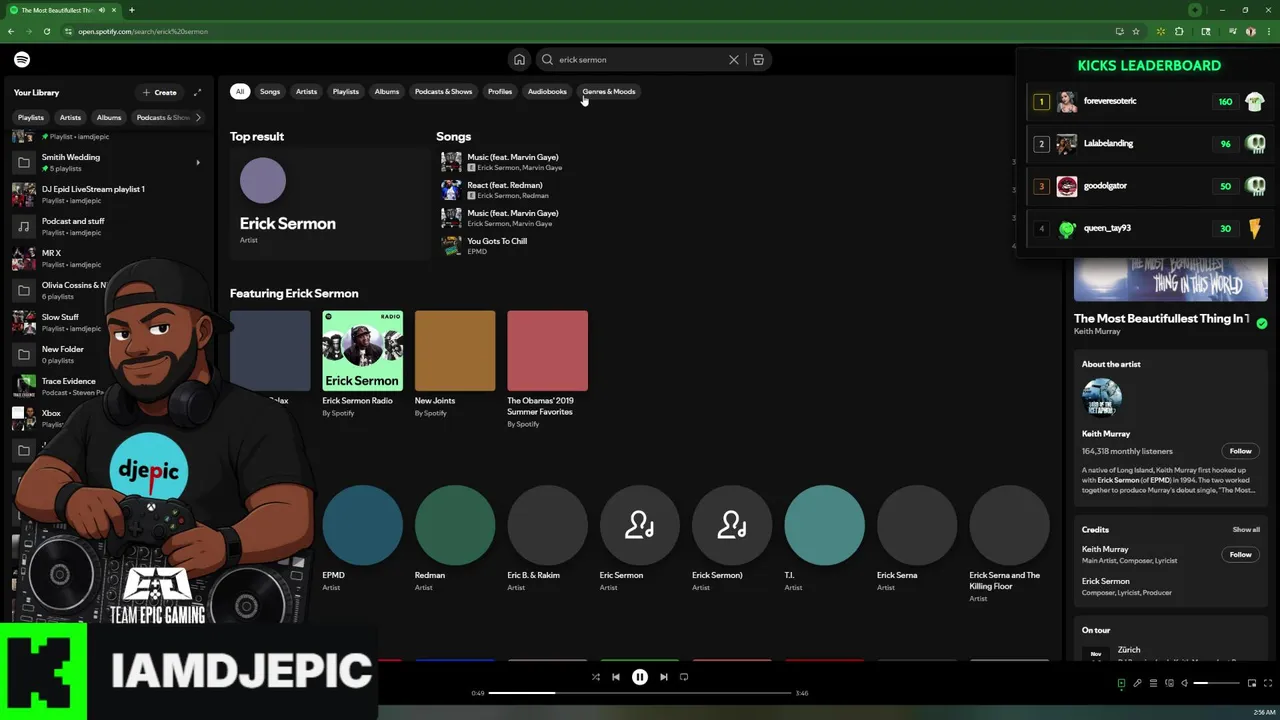Image resolution: width=1280 pixels, height=720 pixels.
Task: Seek on the song progress bar
Action: tap(640, 693)
